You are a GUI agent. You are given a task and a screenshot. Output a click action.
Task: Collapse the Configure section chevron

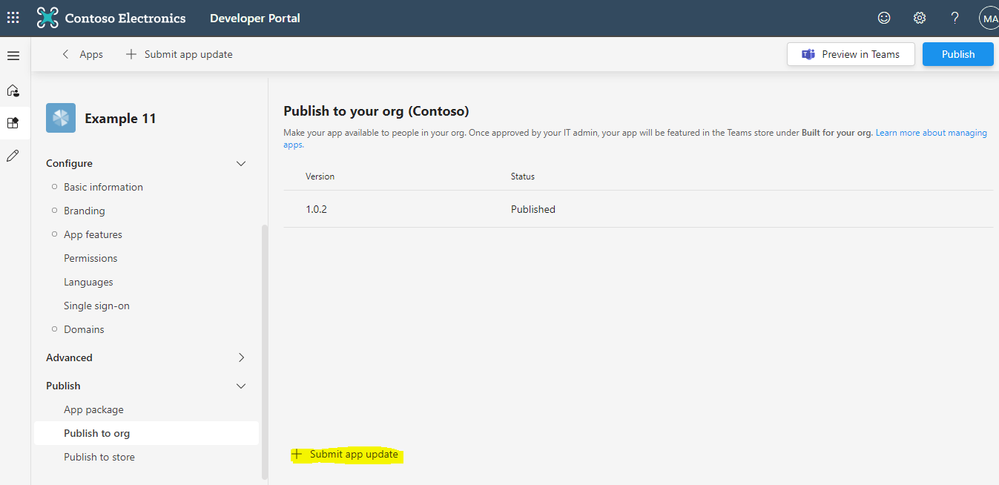point(240,163)
